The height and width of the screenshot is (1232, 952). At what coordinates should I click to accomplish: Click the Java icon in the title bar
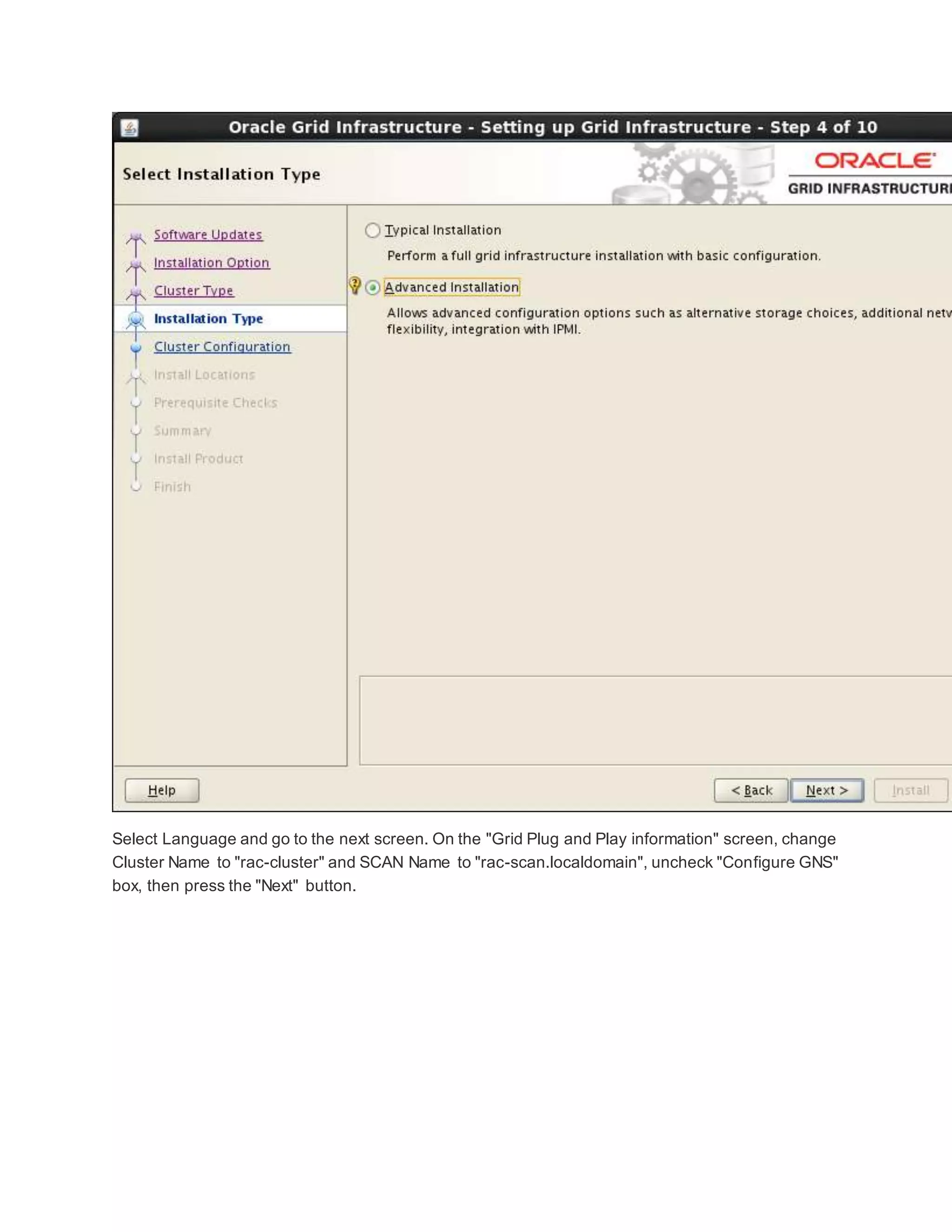tap(130, 128)
